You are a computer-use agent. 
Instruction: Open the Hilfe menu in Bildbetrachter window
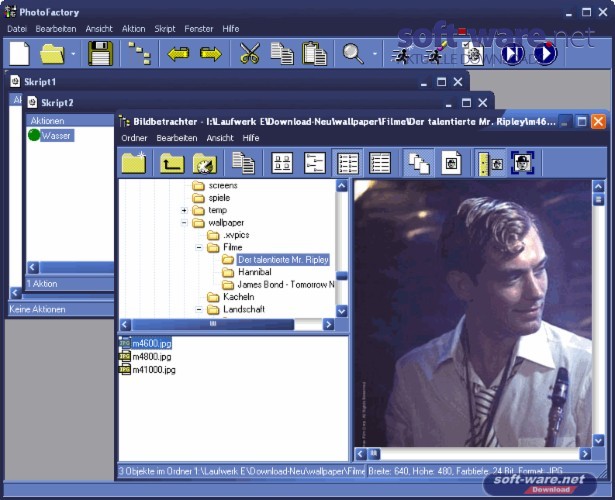(251, 138)
